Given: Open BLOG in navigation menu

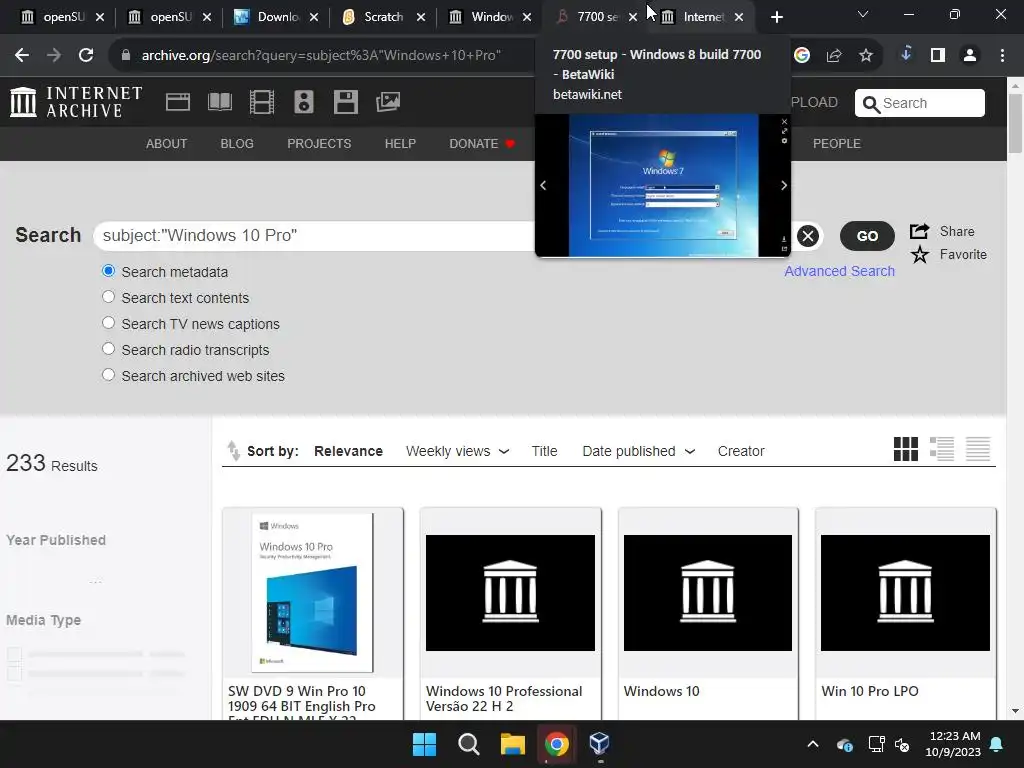Looking at the screenshot, I should click(237, 144).
